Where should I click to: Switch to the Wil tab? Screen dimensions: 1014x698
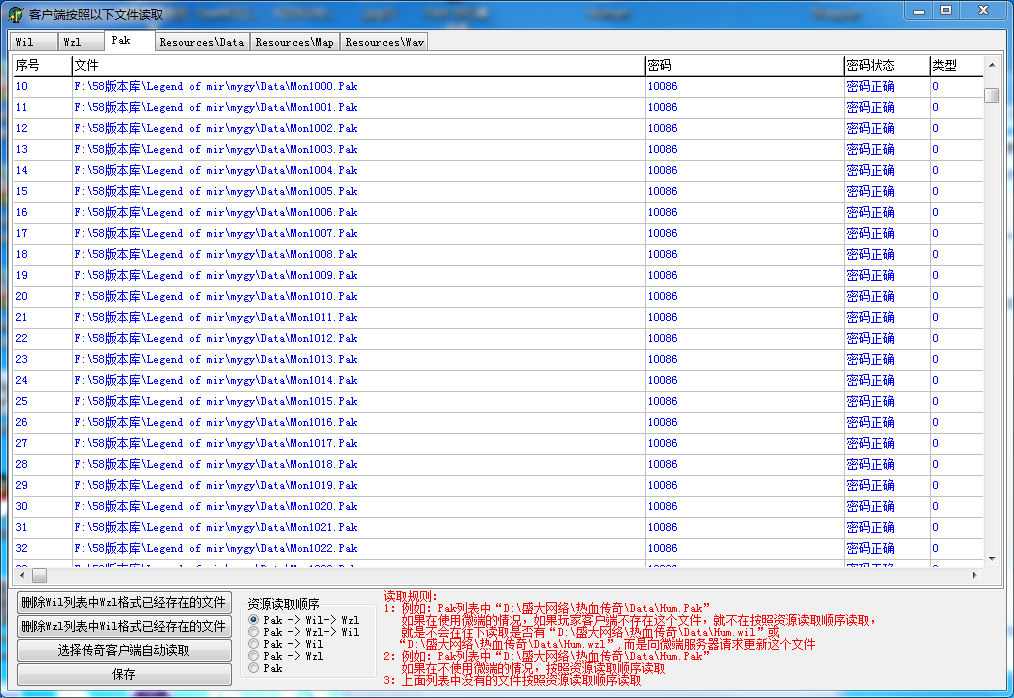click(x=25, y=42)
